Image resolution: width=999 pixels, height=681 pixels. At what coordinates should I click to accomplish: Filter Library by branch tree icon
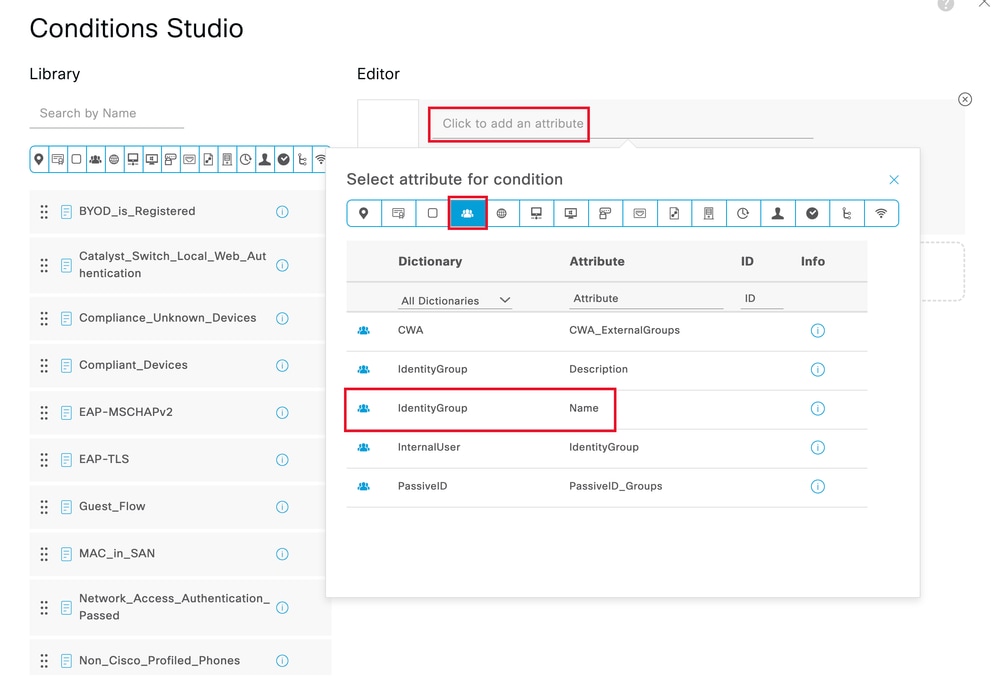pos(302,159)
